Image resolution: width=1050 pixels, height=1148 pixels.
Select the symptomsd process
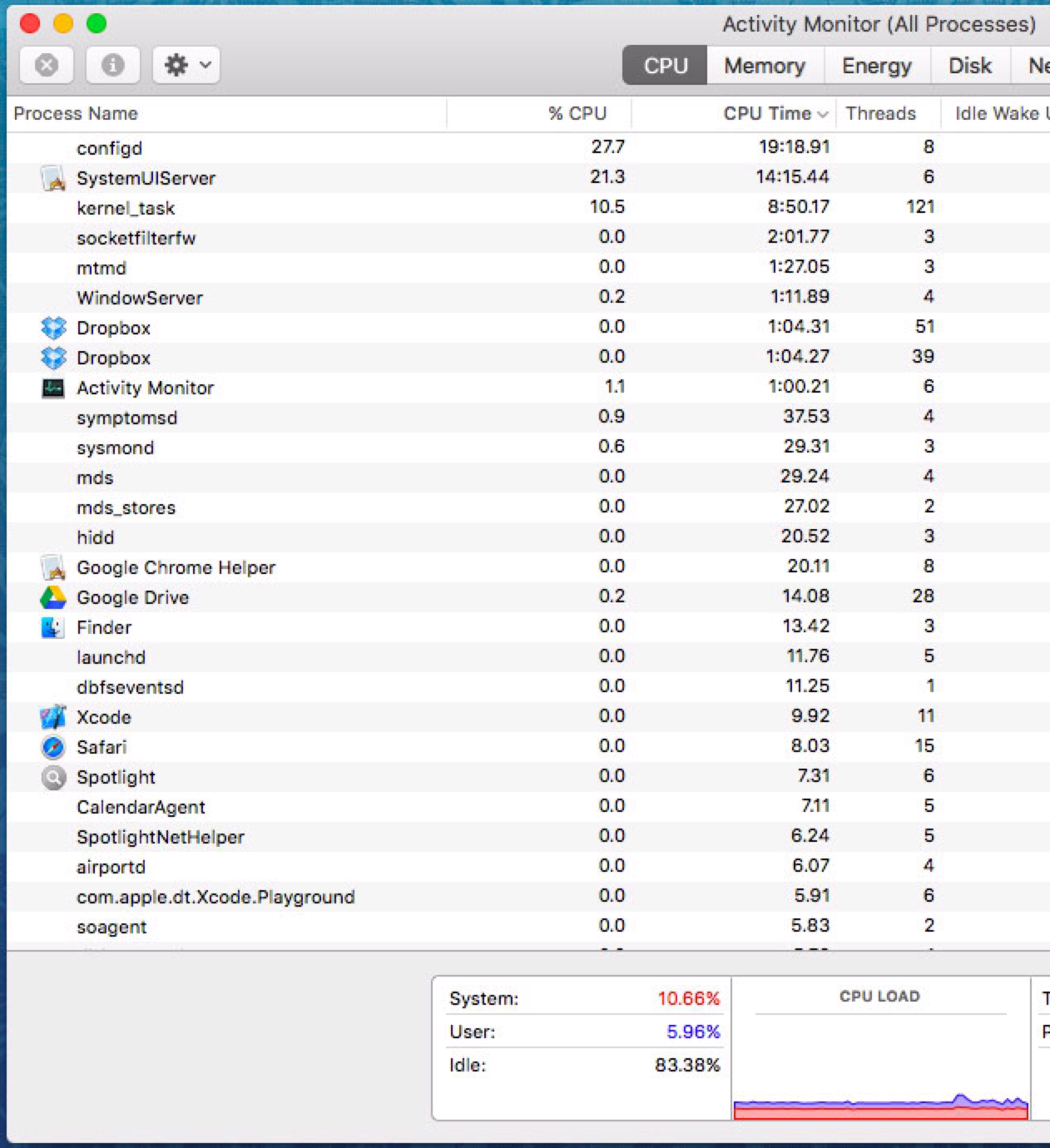coord(528,418)
